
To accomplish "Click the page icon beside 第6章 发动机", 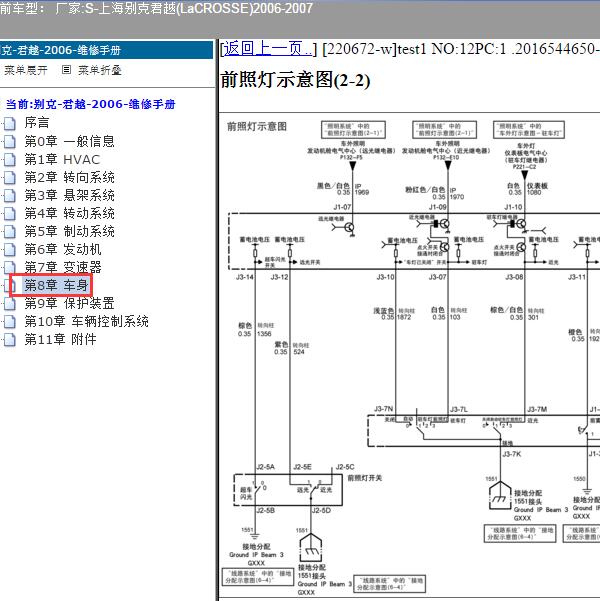I will tap(9, 249).
